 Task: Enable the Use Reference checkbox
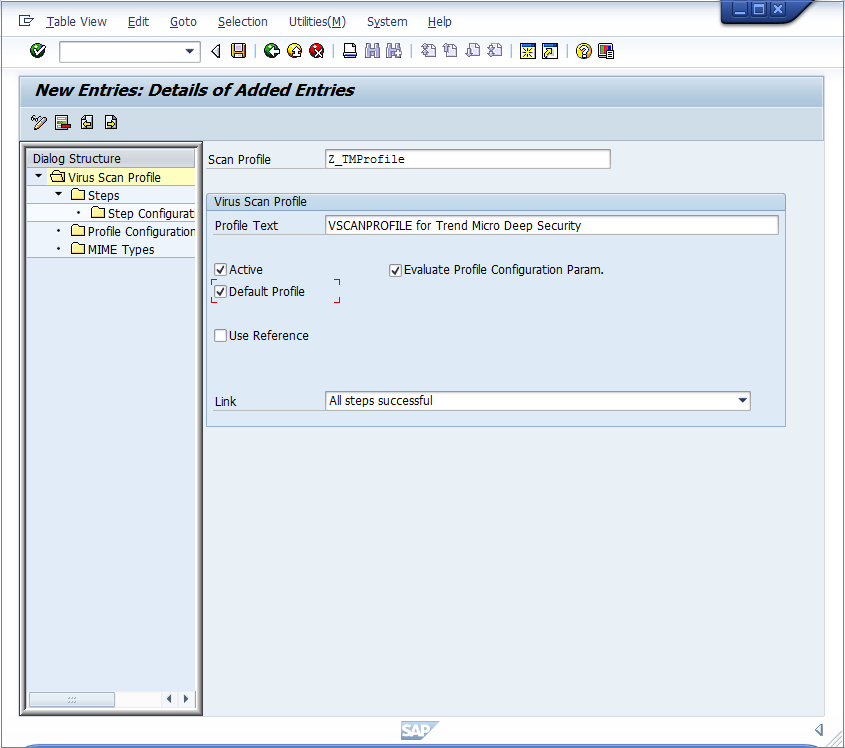point(221,335)
